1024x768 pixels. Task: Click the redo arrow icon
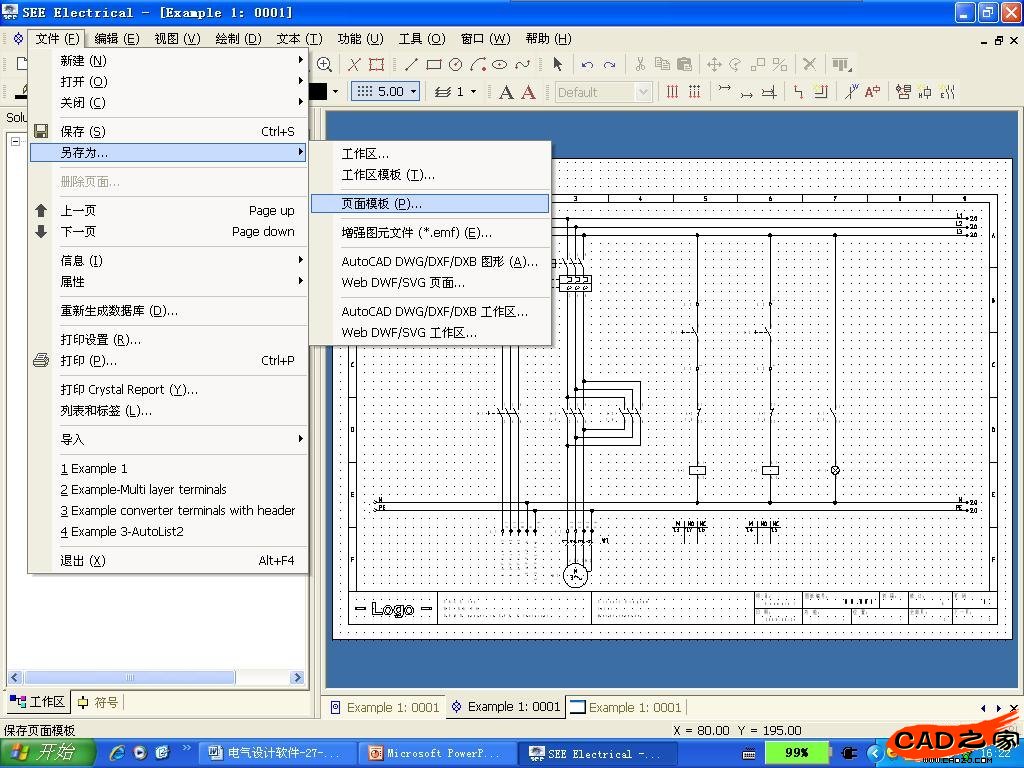point(609,65)
